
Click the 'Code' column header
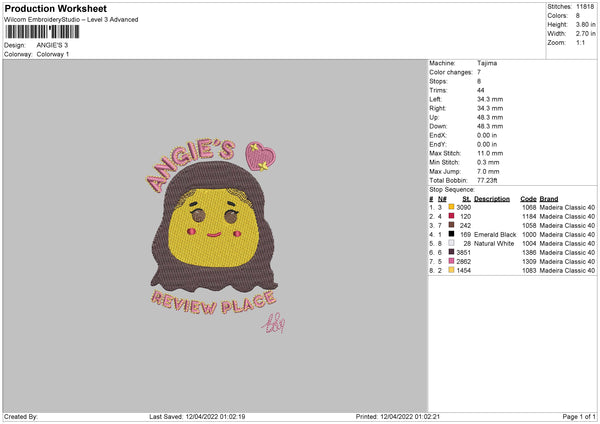pos(528,199)
